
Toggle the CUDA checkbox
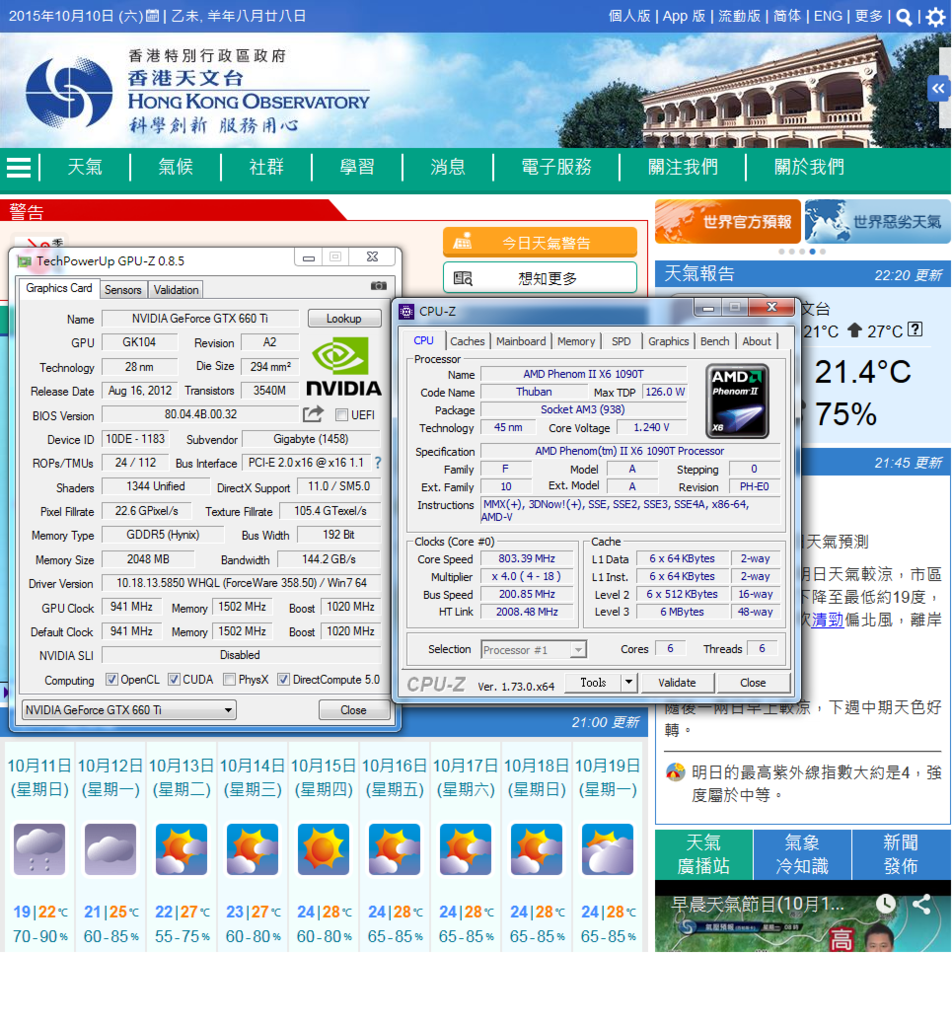click(x=174, y=679)
